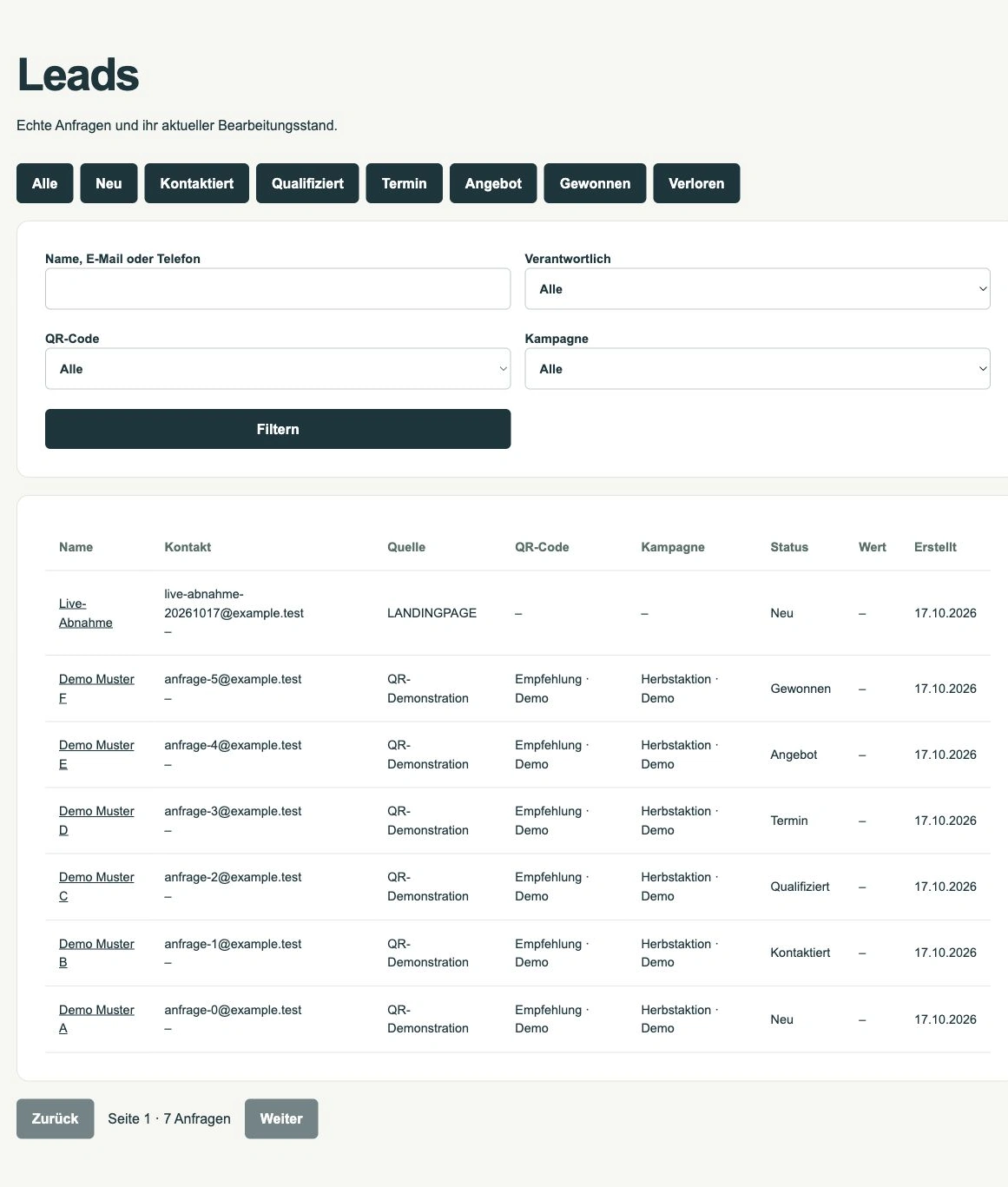Expand the Kampagne dropdown

click(757, 368)
